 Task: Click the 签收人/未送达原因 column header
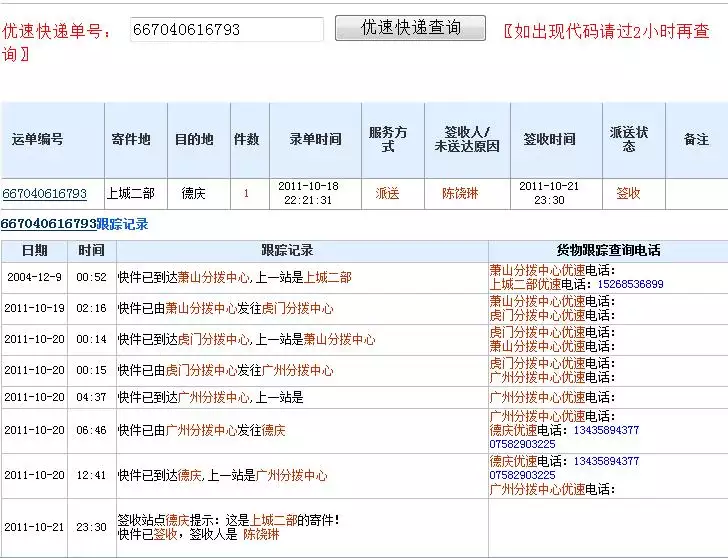[x=467, y=139]
